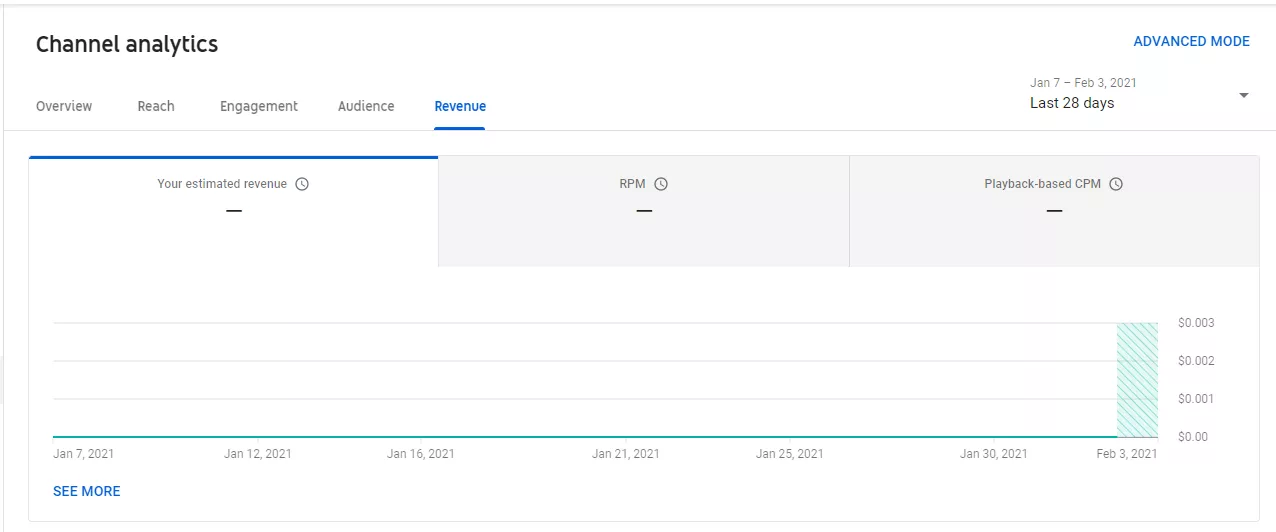The image size is (1276, 532).
Task: Click the hatched bar at Feb 3, 2021
Action: point(1137,380)
